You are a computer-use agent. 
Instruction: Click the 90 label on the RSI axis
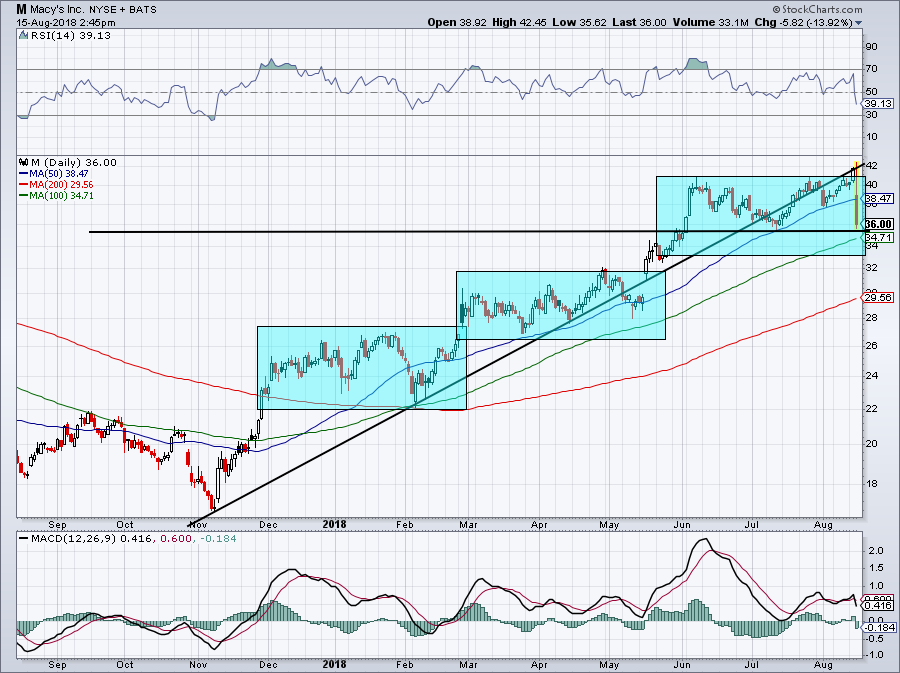point(871,46)
